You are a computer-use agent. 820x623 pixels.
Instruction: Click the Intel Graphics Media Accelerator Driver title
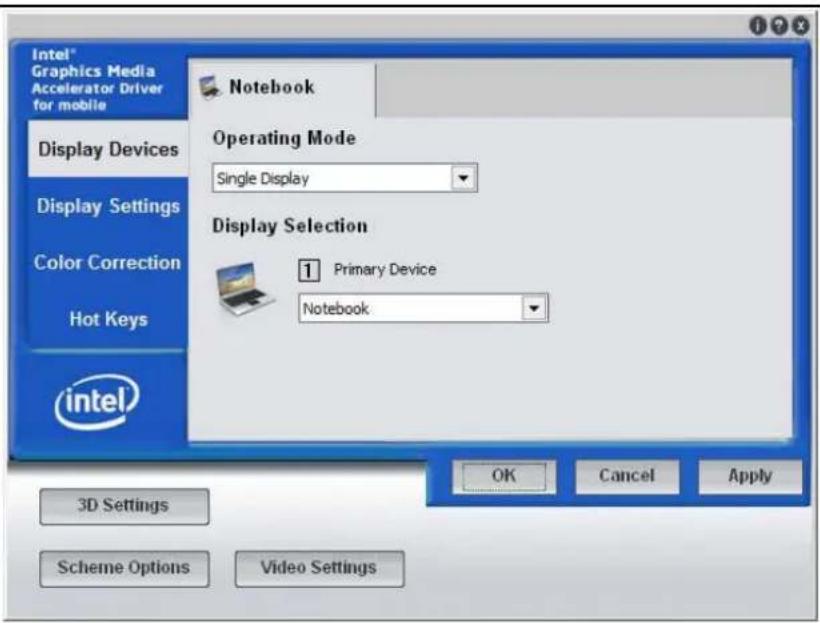point(97,80)
